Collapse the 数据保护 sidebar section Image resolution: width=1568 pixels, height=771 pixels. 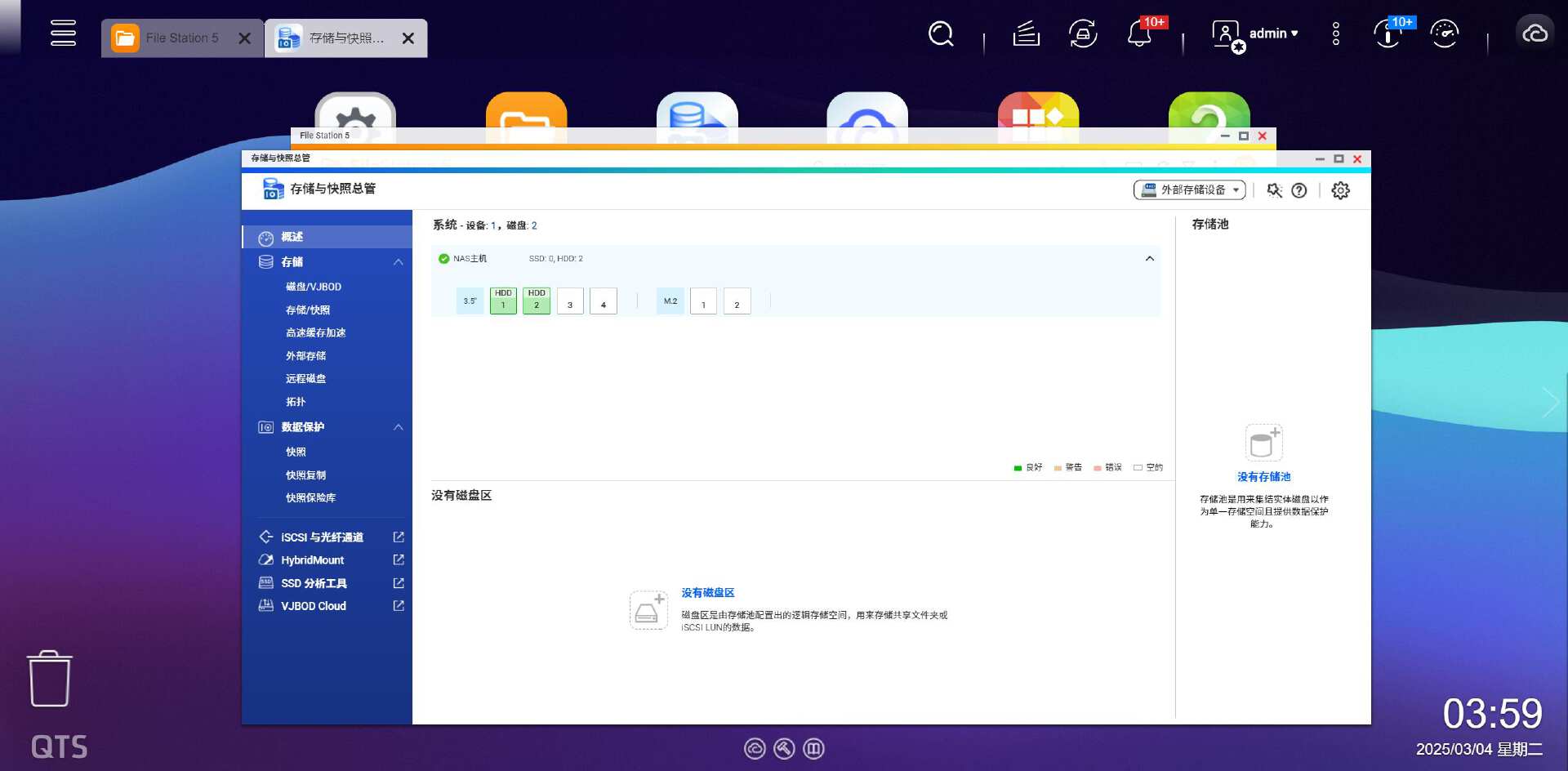click(399, 427)
